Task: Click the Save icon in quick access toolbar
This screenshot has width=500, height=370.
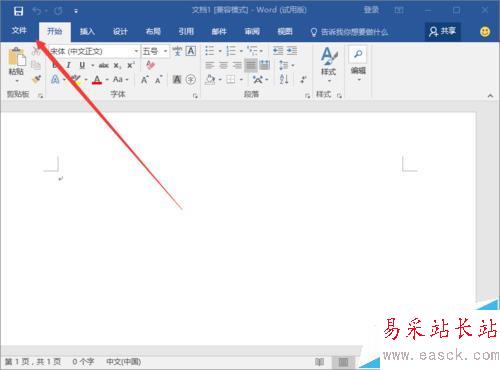Action: [x=18, y=11]
